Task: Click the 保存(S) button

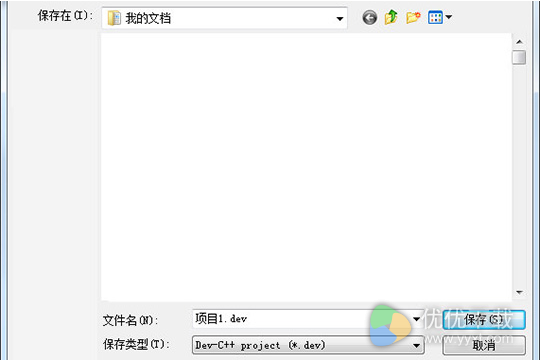Action: pos(484,320)
